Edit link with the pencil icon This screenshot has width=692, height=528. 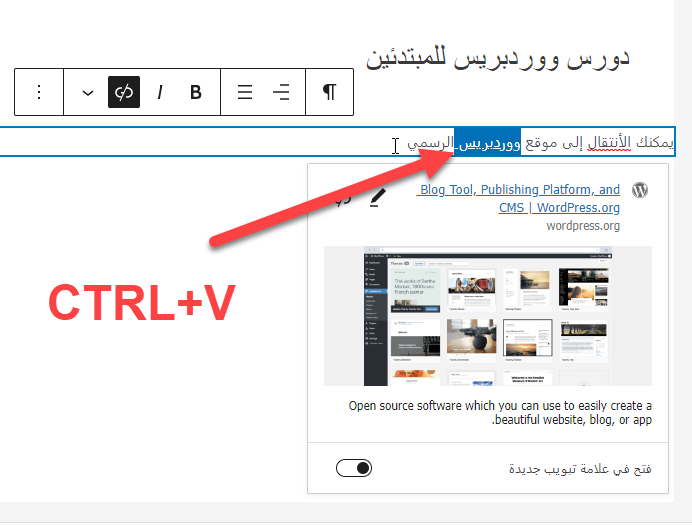click(x=377, y=197)
